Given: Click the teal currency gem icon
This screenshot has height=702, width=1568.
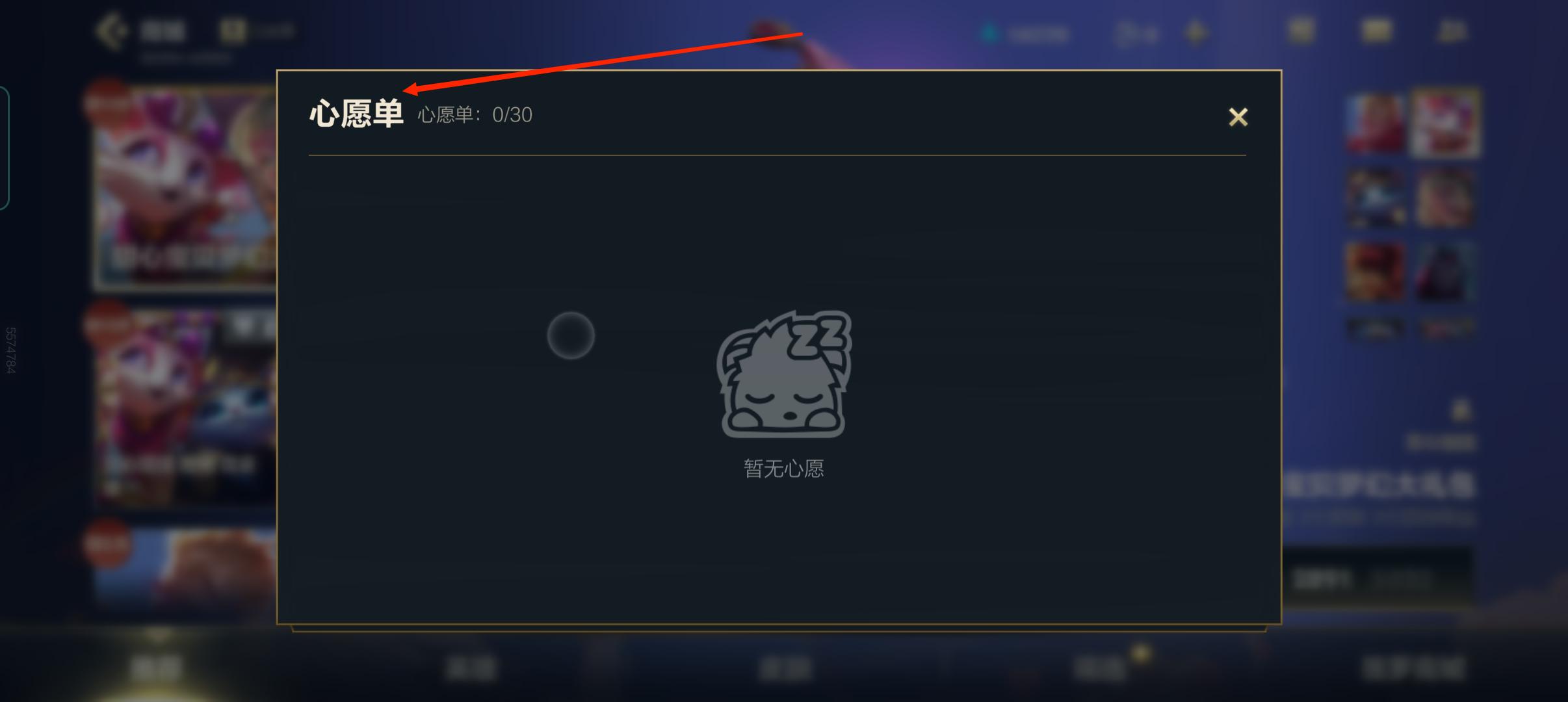Looking at the screenshot, I should coord(990,32).
